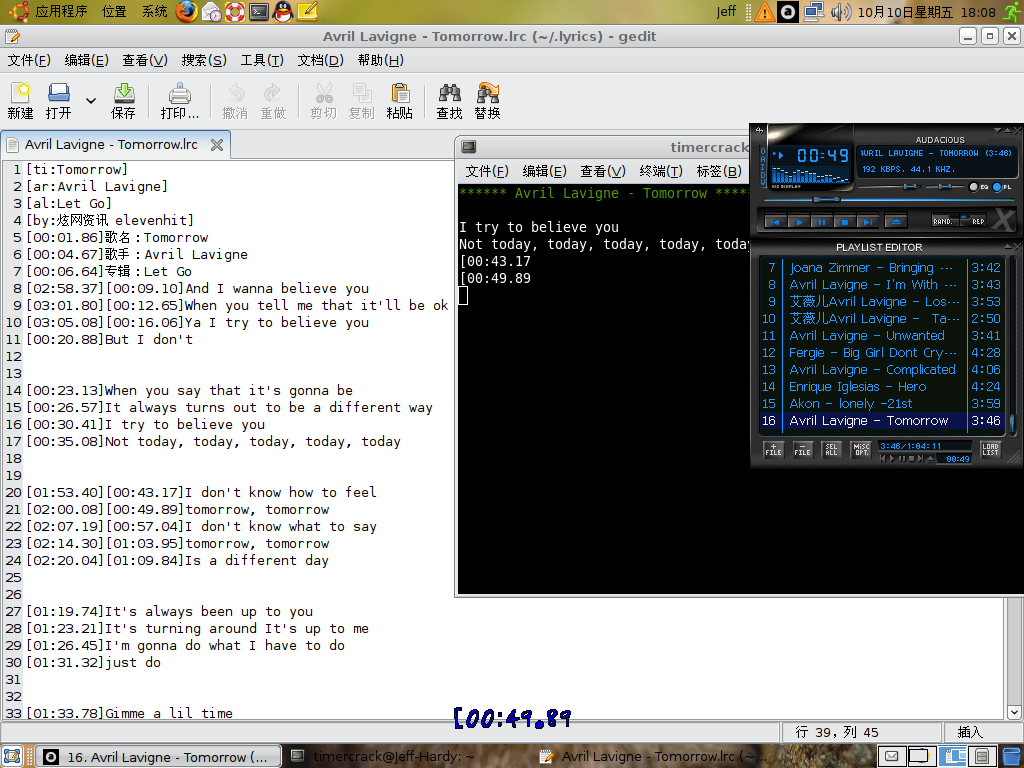This screenshot has height=768, width=1024.
Task: Expand the recent files arrow beside 打开
Action: tap(91, 101)
